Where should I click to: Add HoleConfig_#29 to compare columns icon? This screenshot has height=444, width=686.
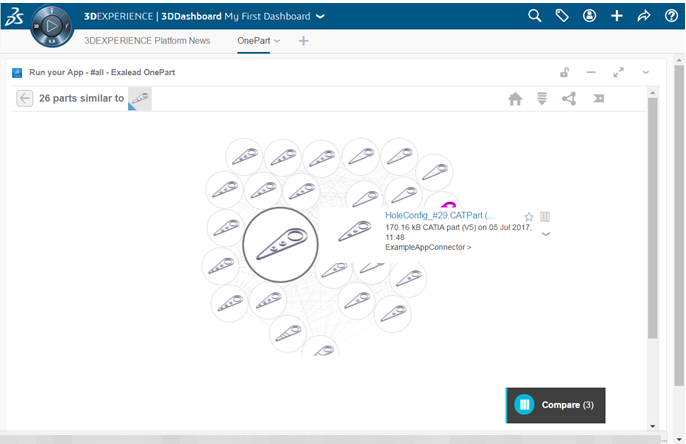545,217
